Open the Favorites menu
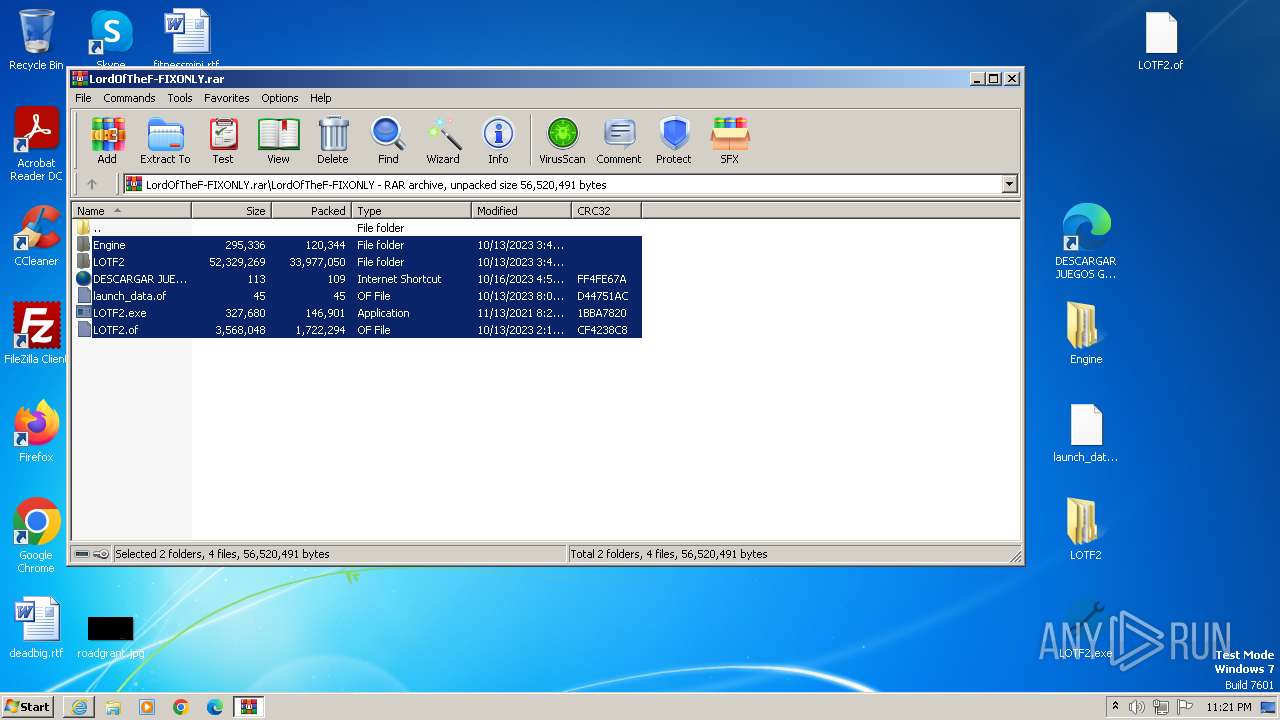Screen dimensions: 1280x720 (227, 98)
